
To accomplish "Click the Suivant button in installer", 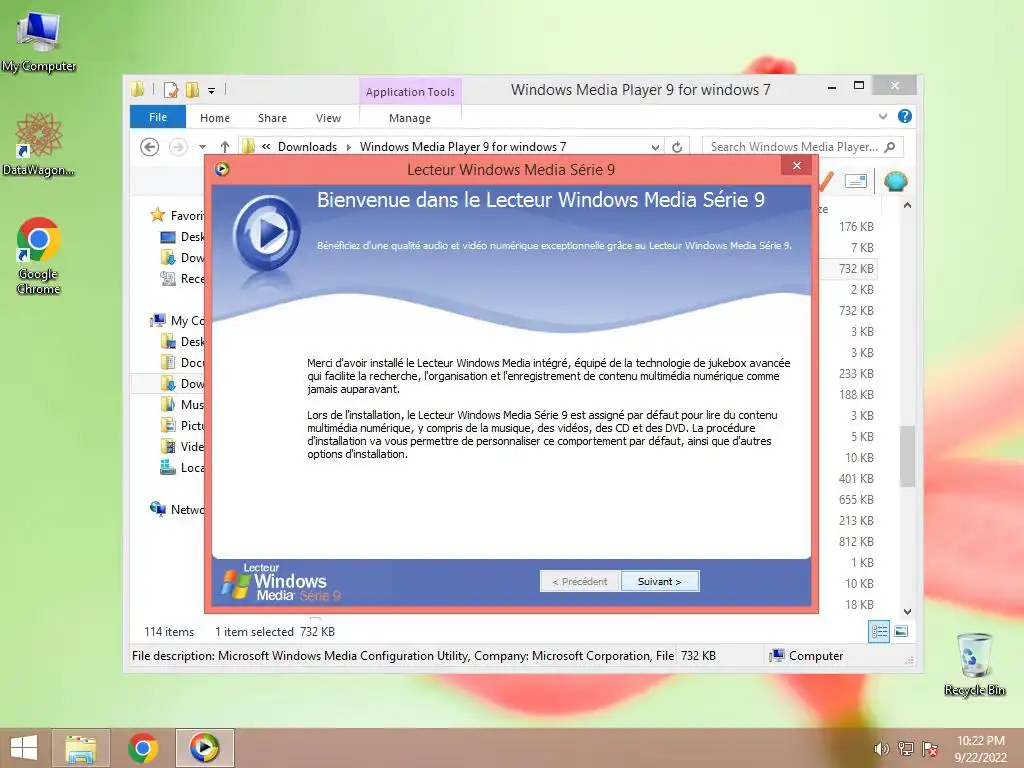I will (660, 581).
